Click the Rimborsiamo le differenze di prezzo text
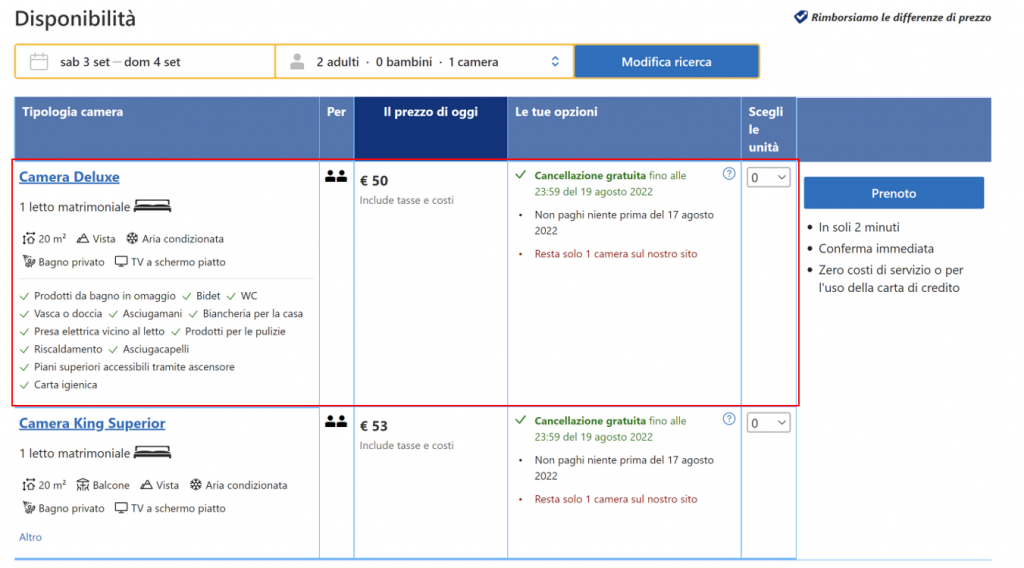Viewport: 1024px width, 568px height. (901, 18)
